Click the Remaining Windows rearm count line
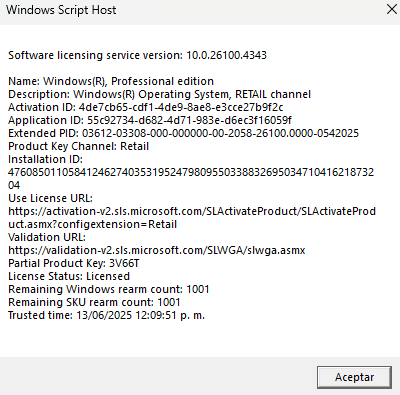 tap(109, 289)
